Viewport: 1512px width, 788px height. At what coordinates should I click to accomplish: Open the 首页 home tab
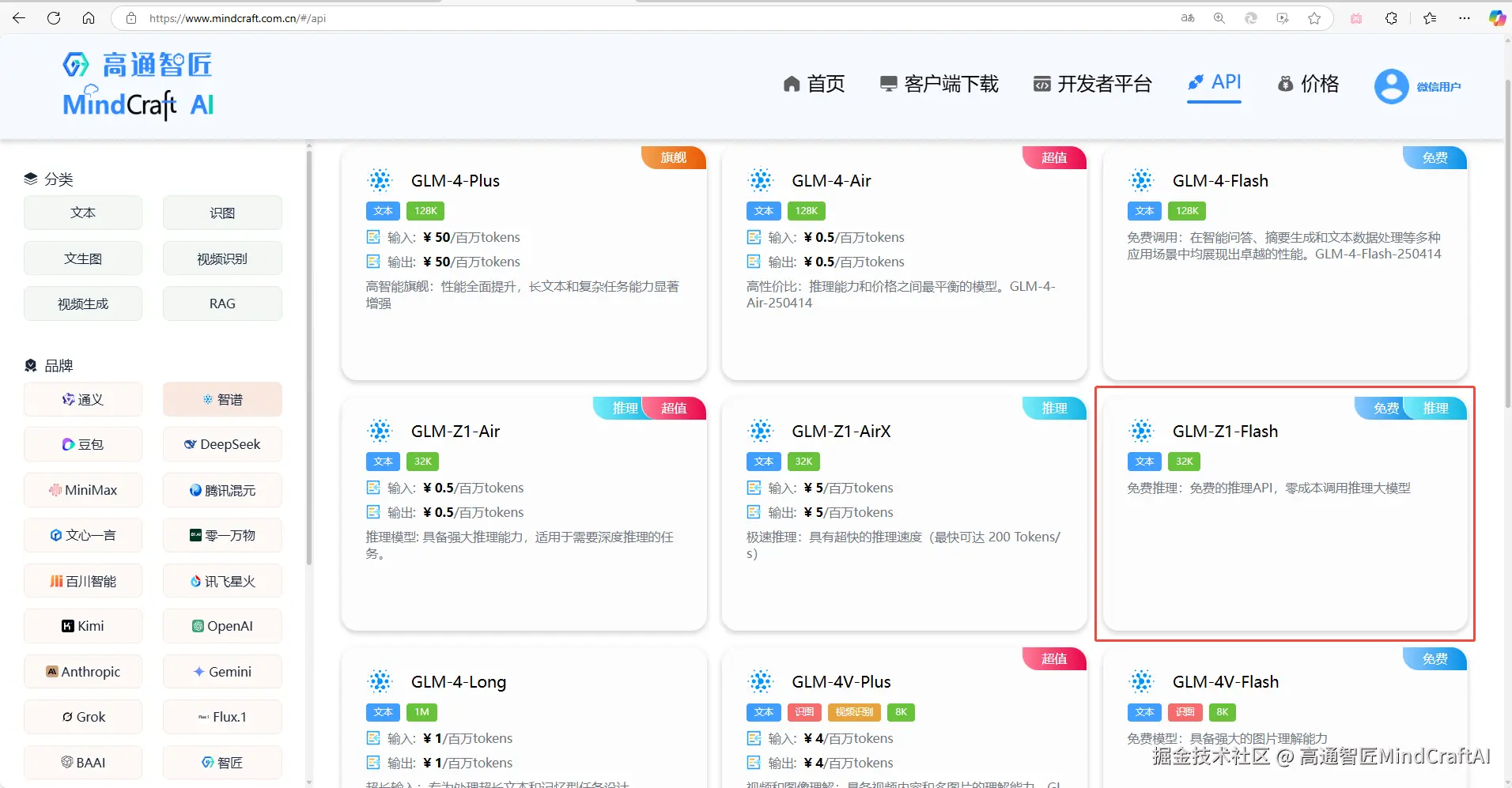tap(814, 84)
